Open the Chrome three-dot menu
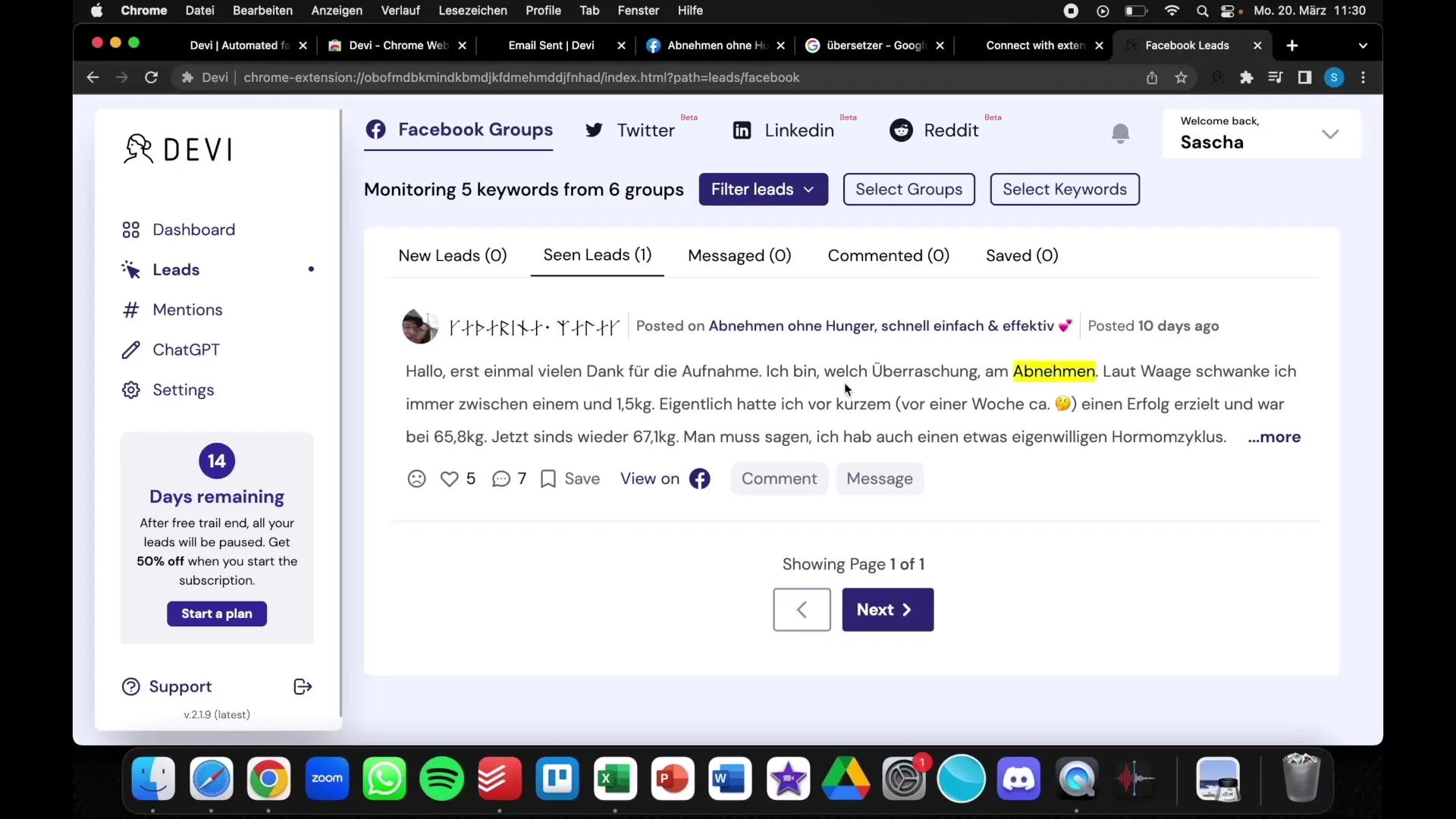The image size is (1456, 819). pyautogui.click(x=1363, y=78)
